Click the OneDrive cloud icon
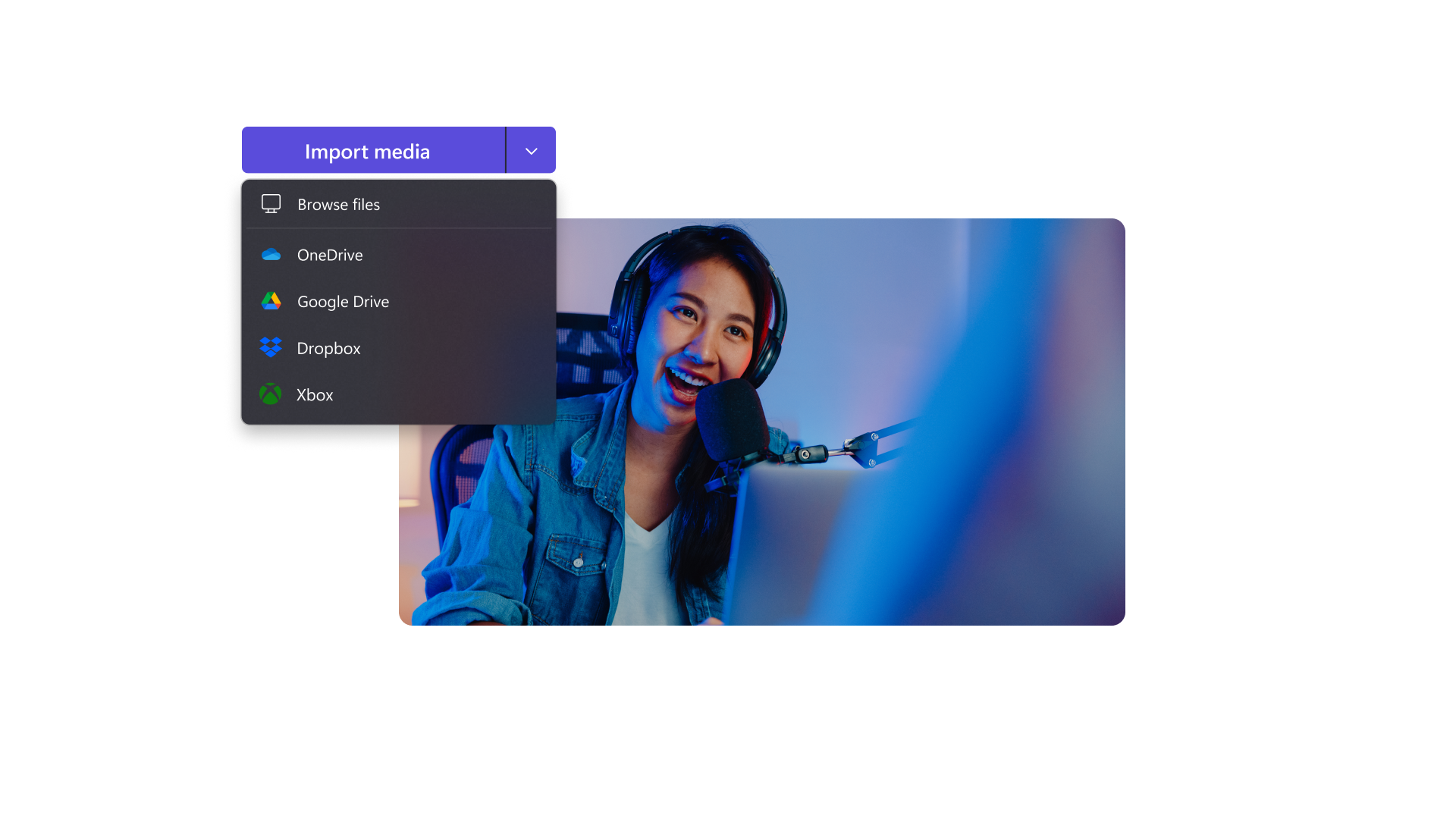The image size is (1456, 819). click(271, 255)
